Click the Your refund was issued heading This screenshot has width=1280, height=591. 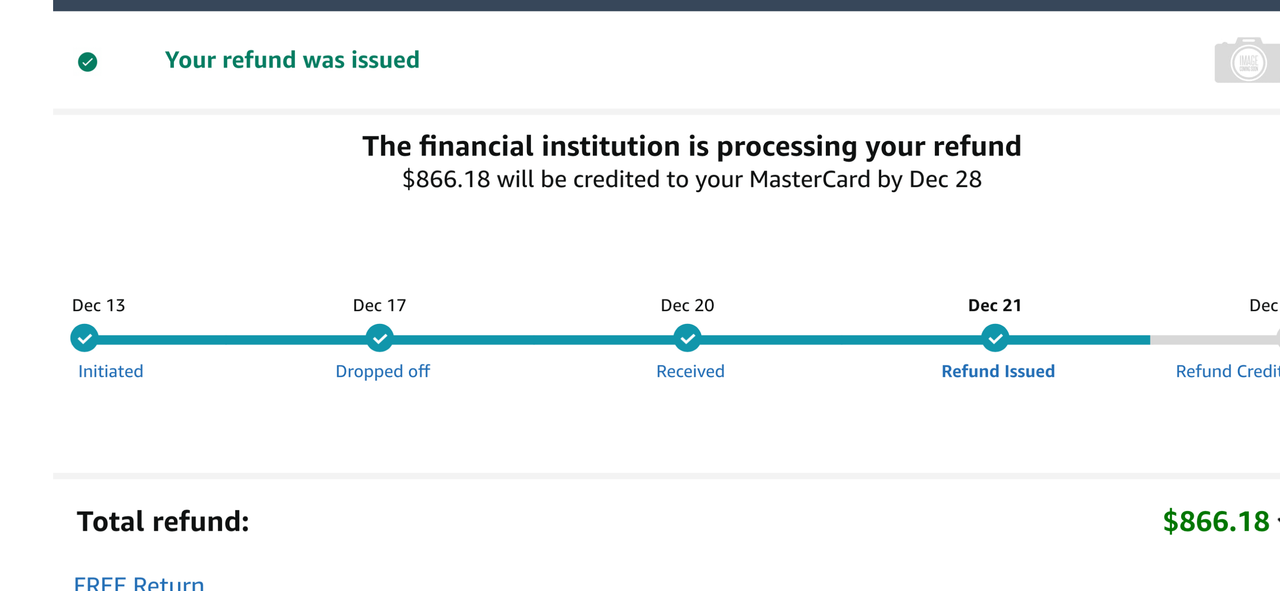point(292,60)
